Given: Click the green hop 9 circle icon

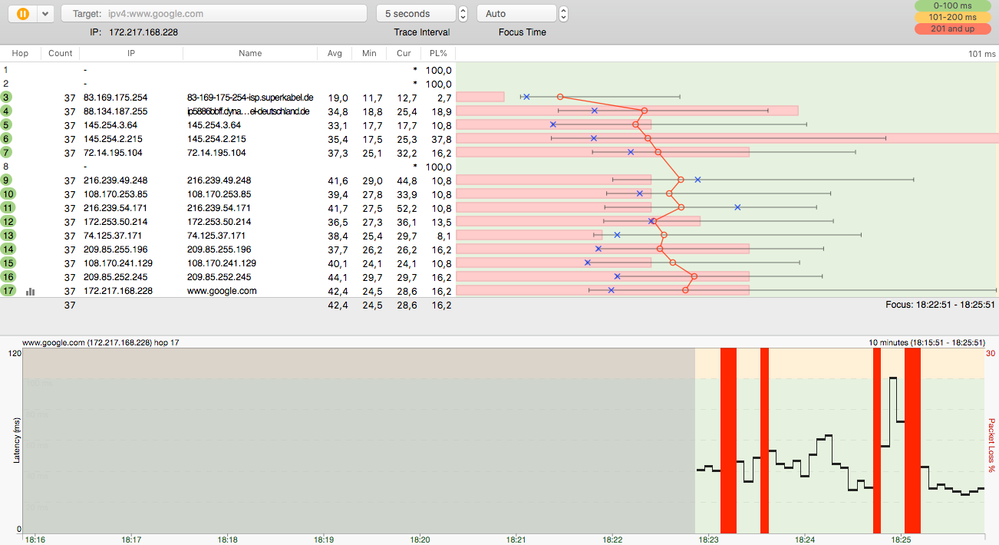Looking at the screenshot, I should [x=7, y=180].
